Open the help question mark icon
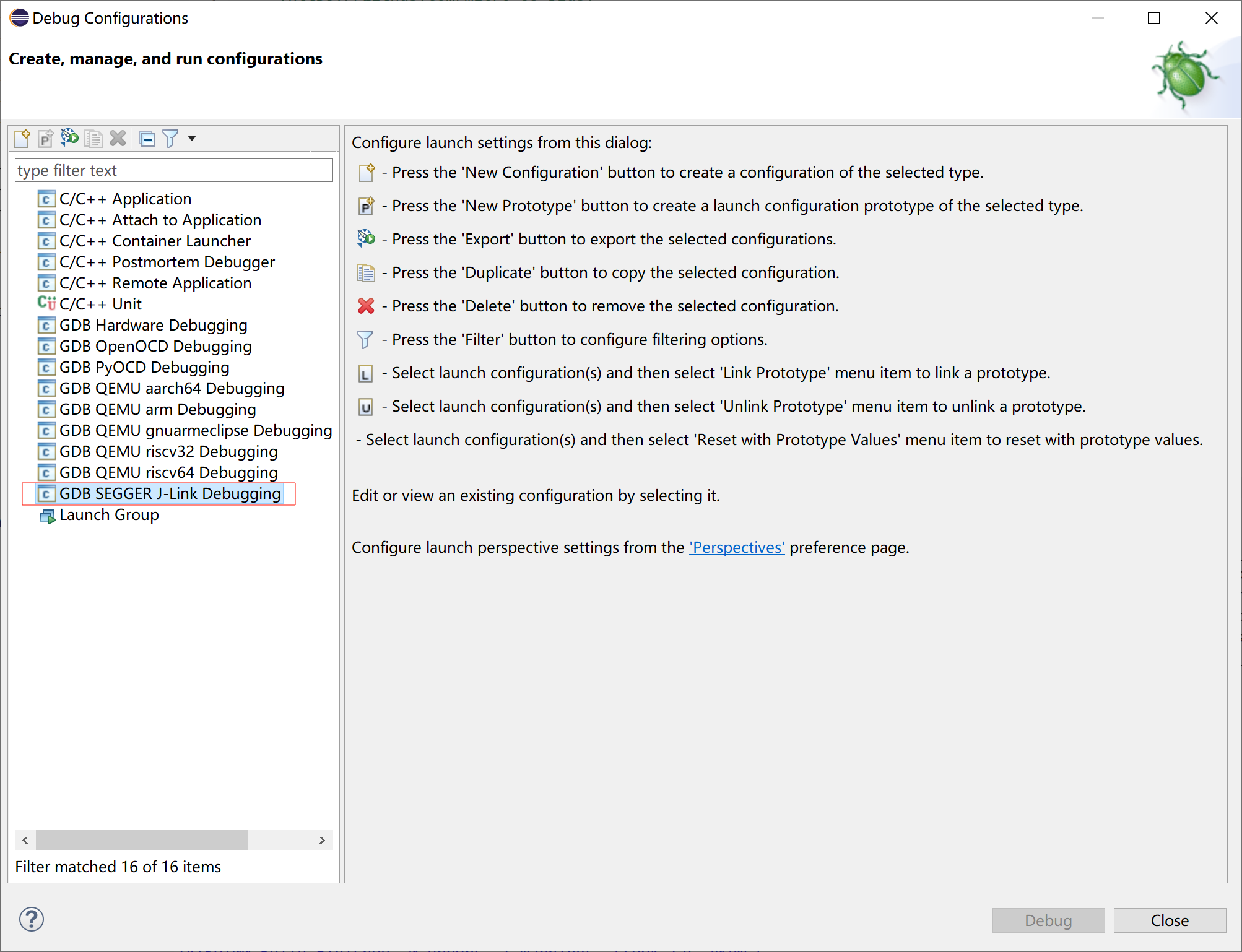1242x952 pixels. coord(32,919)
